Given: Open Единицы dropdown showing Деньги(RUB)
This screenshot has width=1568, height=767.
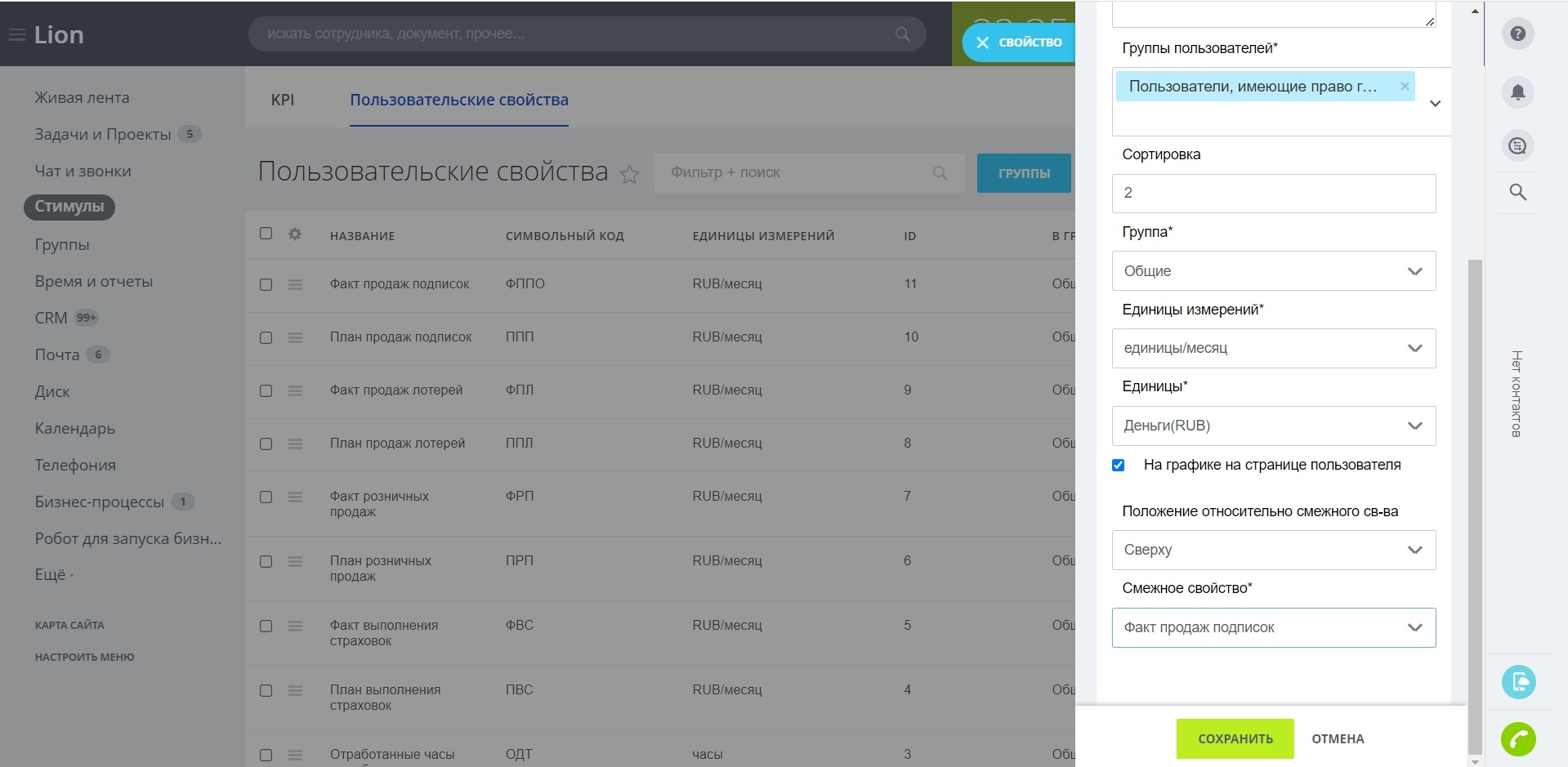Looking at the screenshot, I should [1274, 426].
